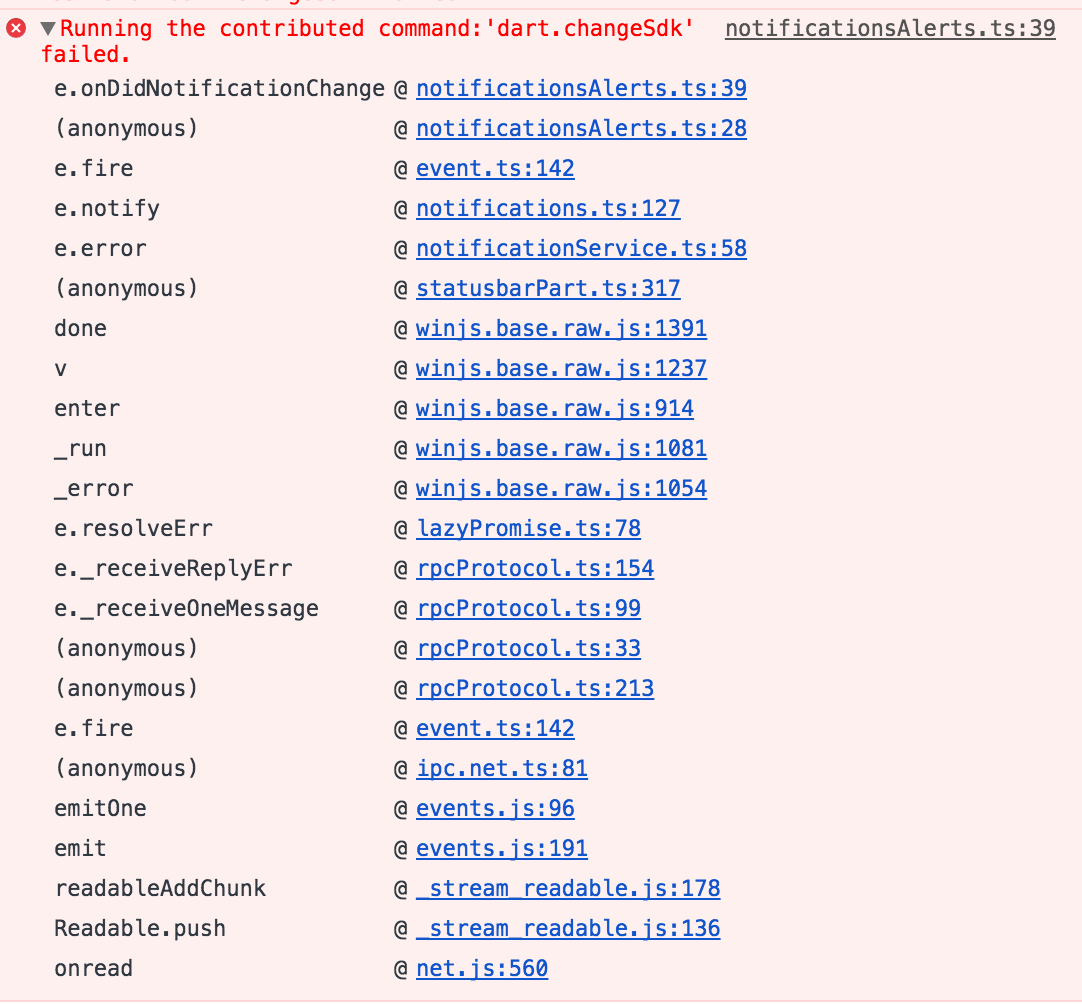Open rpcProtocol.ts:154 link for _receiveReplyErr
Viewport: 1082px width, 1004px height.
click(x=535, y=568)
